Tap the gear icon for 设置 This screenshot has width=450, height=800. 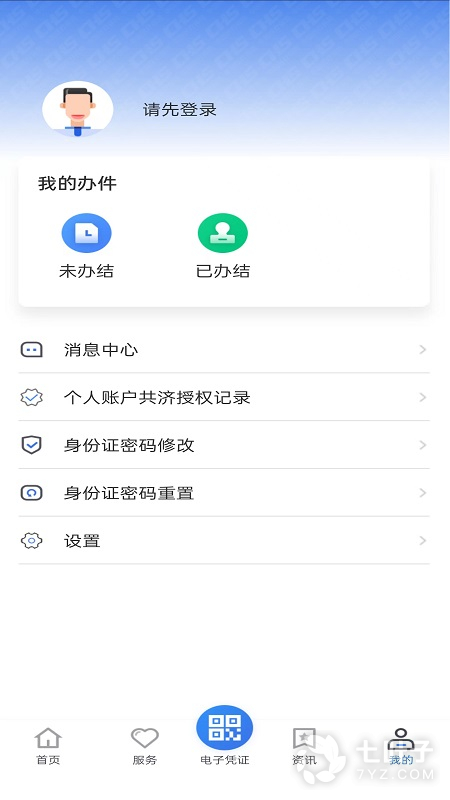(x=32, y=540)
